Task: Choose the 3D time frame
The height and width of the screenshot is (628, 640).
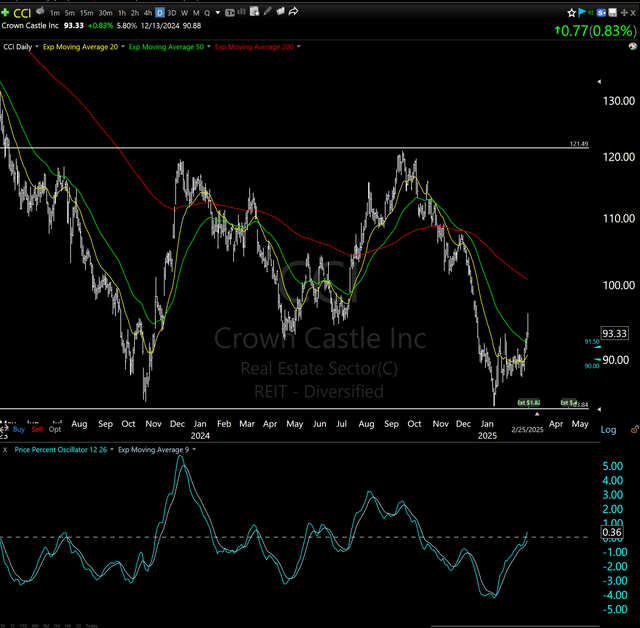Action: (x=172, y=13)
